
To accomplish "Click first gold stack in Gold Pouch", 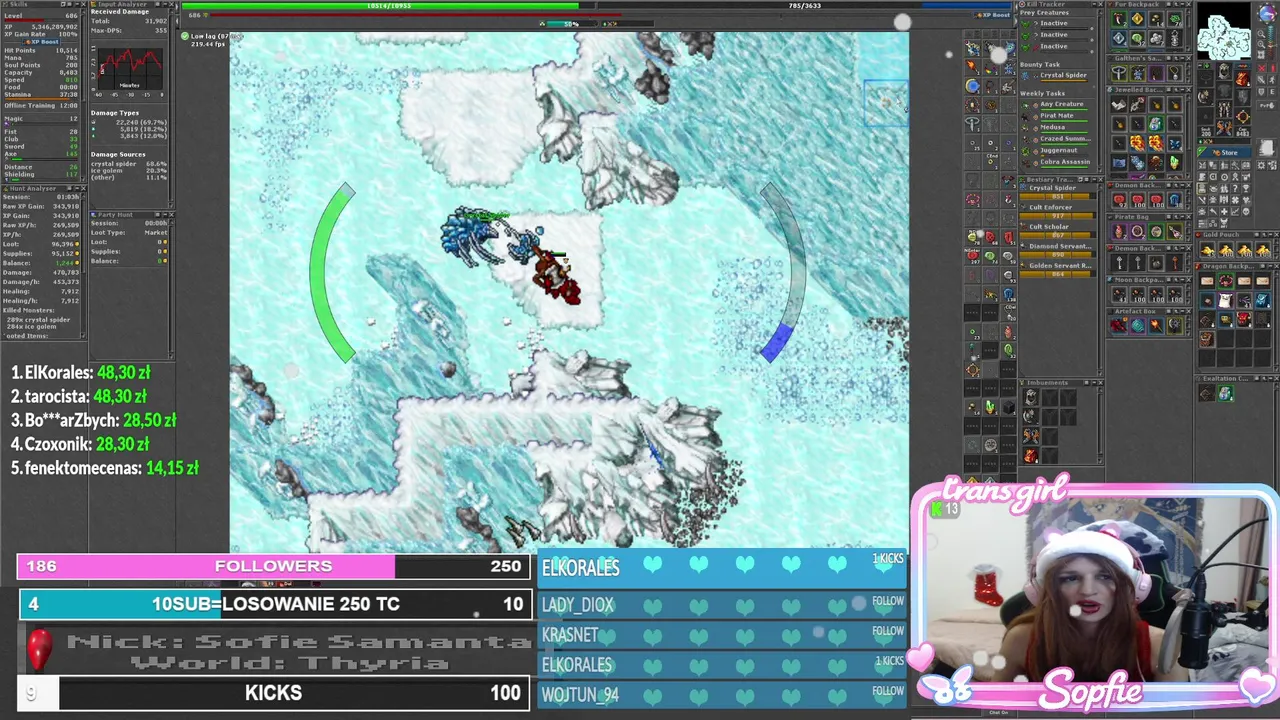I will (1208, 250).
